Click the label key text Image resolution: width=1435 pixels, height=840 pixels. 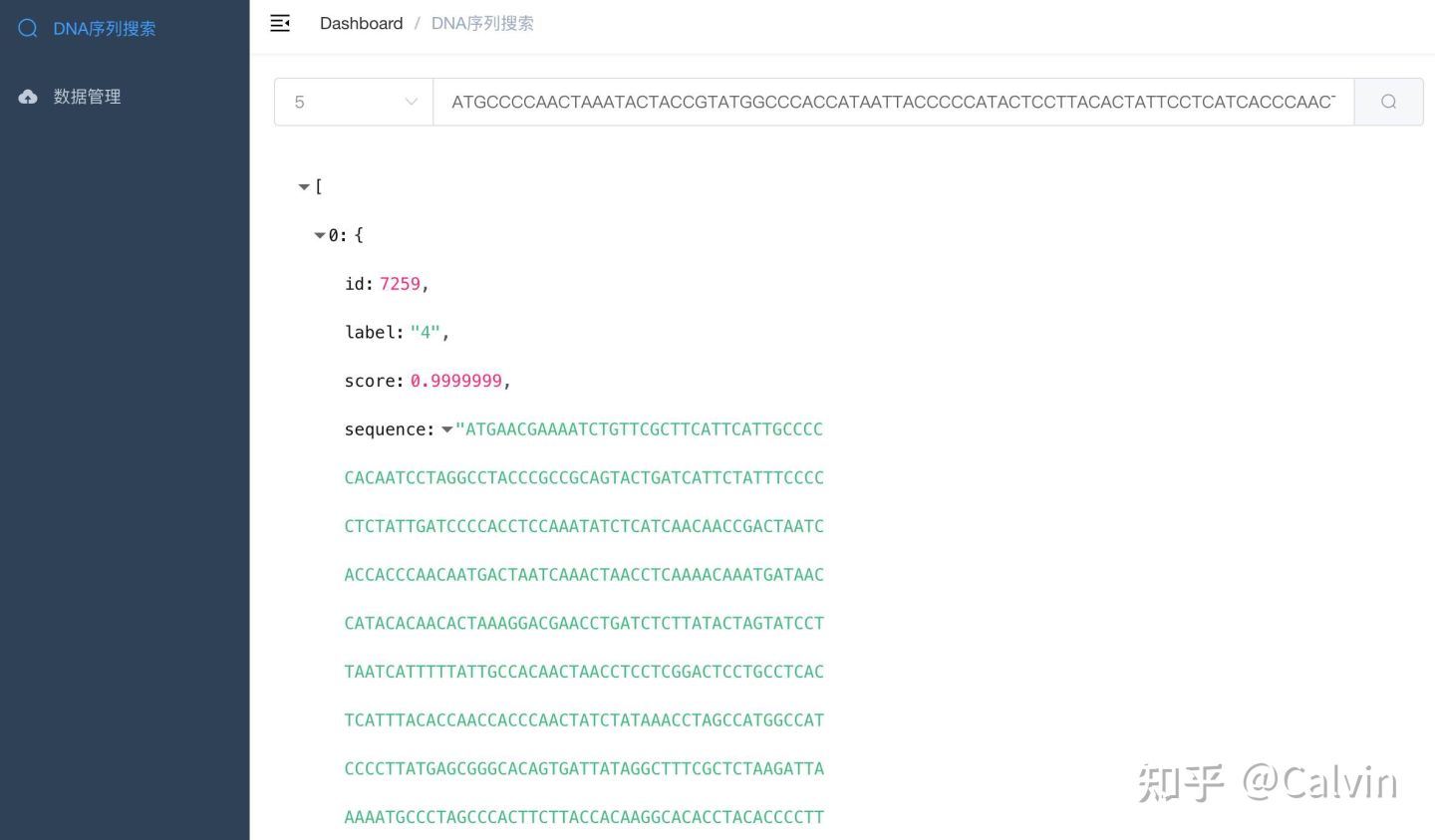pos(374,332)
